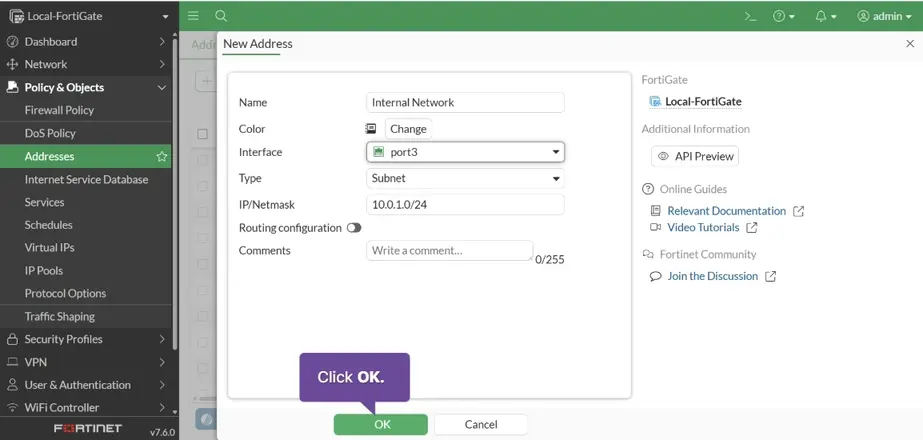Click the FORTINET logo in footer
The image size is (923, 440).
(x=88, y=428)
